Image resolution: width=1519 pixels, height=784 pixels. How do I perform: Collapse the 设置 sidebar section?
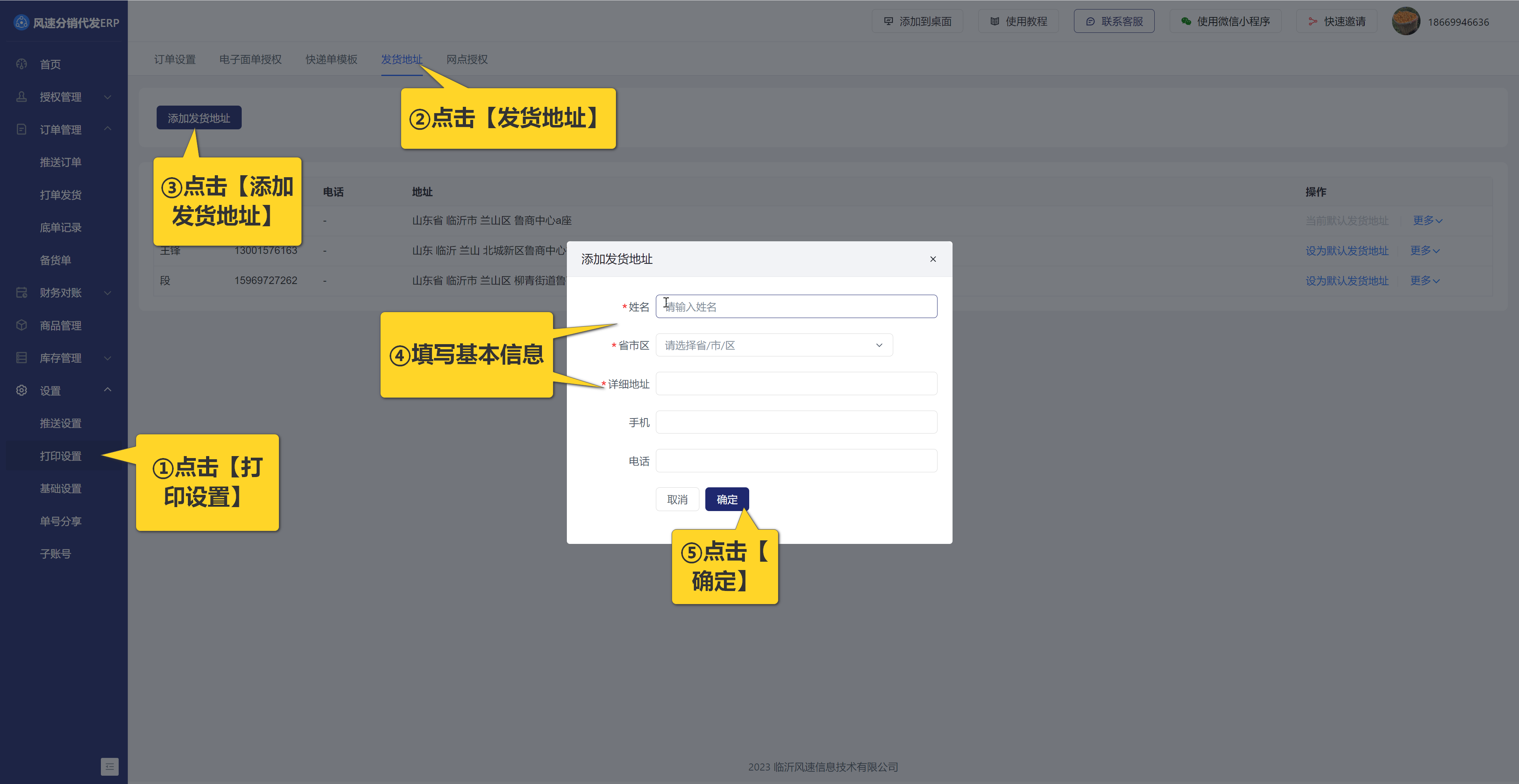point(107,390)
